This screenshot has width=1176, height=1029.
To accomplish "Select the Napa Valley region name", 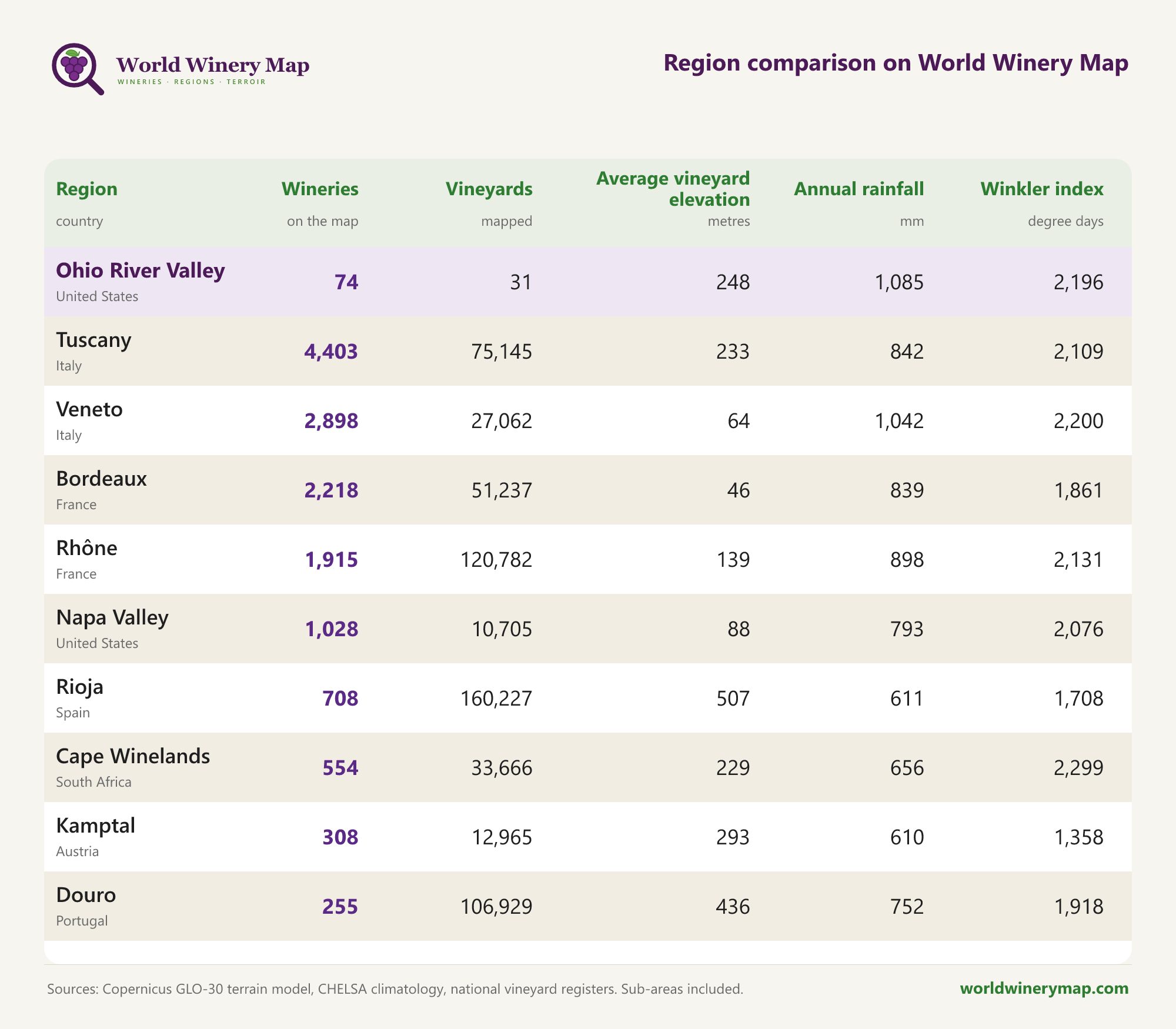I will (112, 617).
